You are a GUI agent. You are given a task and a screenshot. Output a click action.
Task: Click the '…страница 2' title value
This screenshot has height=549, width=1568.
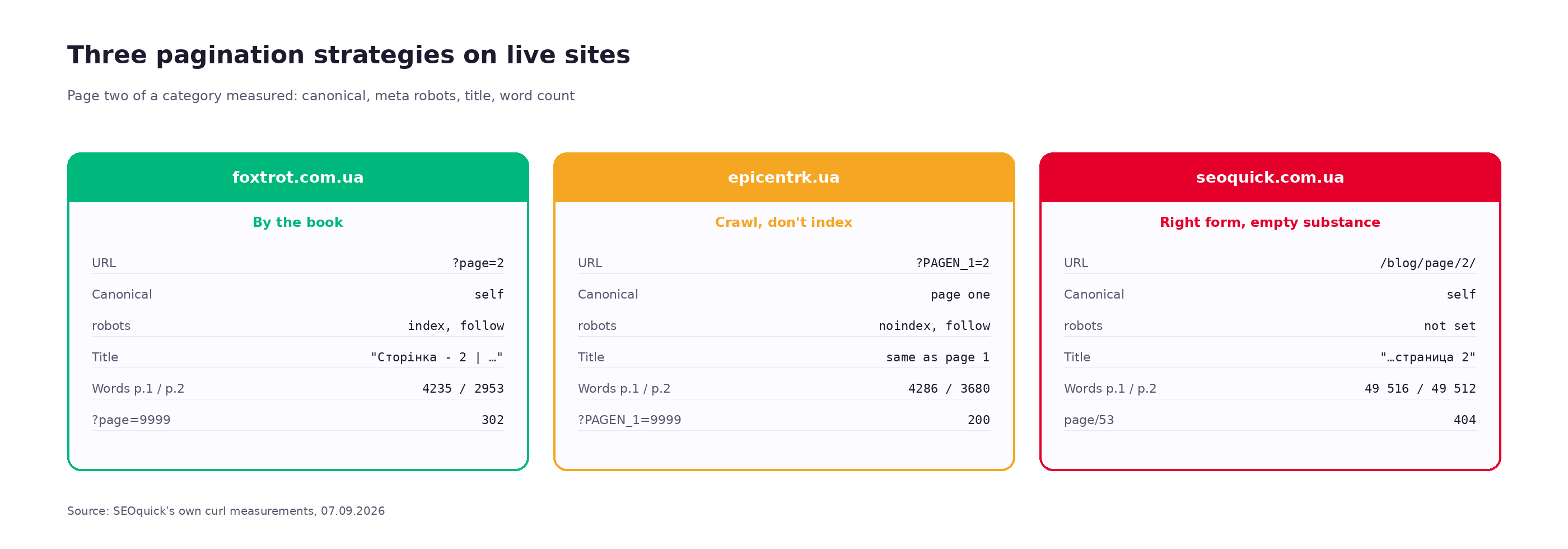(x=1427, y=357)
